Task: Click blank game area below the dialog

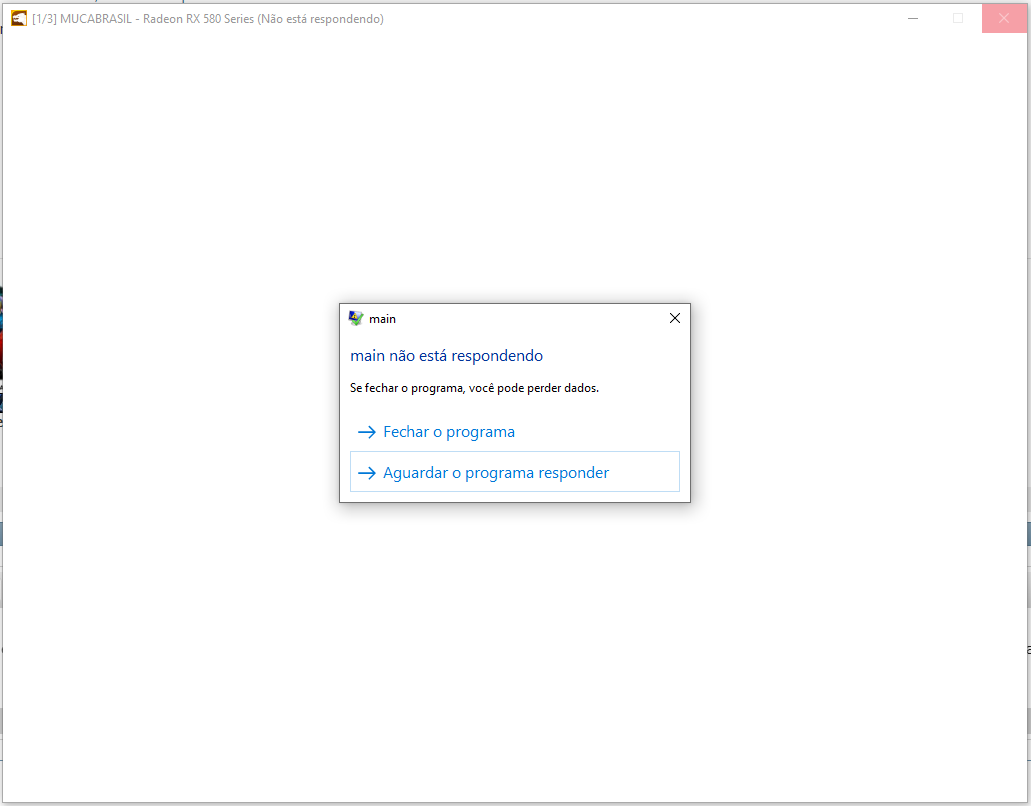Action: point(515,650)
